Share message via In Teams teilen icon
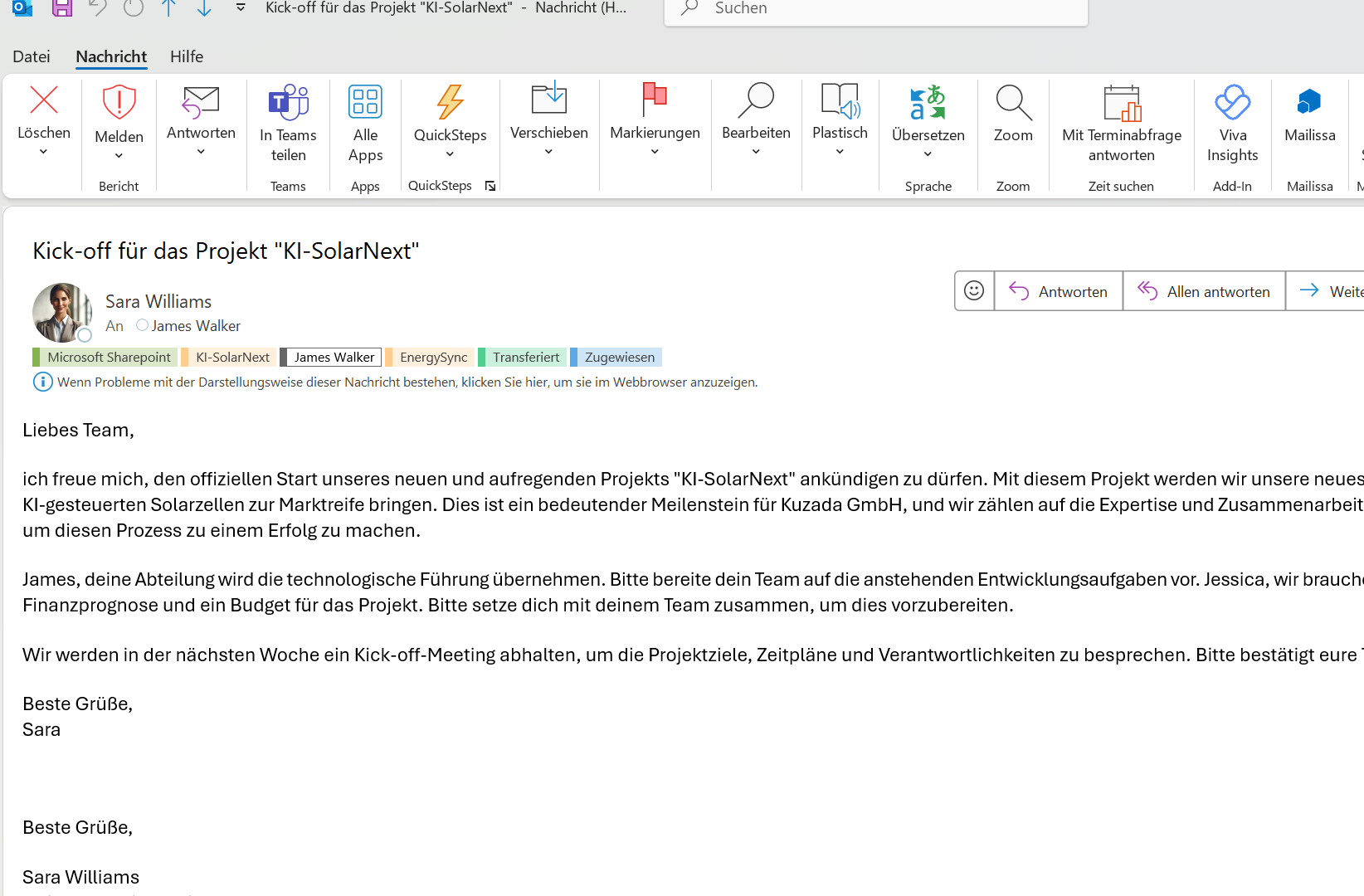This screenshot has height=896, width=1364. tap(288, 102)
